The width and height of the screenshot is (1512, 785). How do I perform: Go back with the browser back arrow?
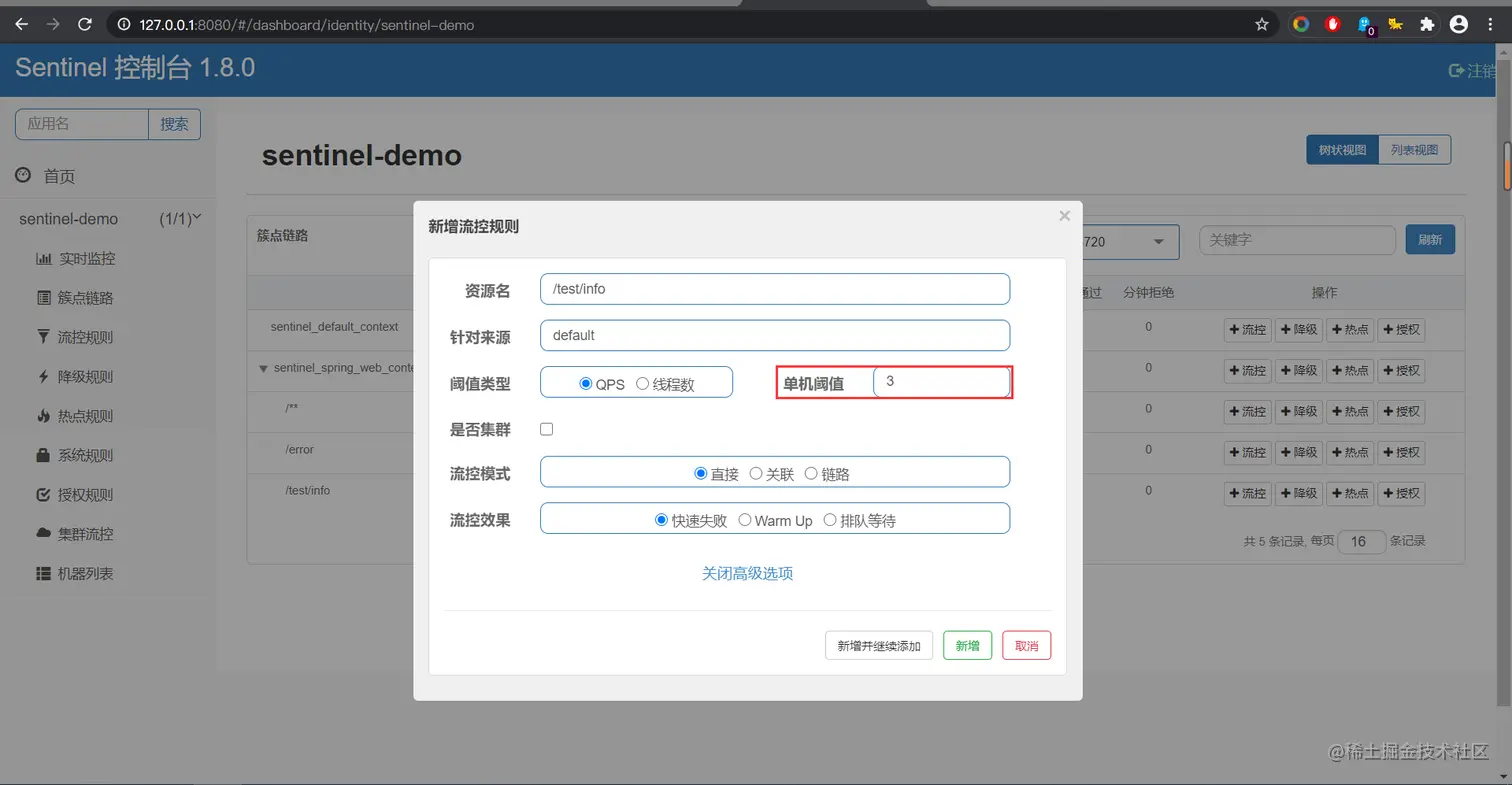pyautogui.click(x=22, y=24)
